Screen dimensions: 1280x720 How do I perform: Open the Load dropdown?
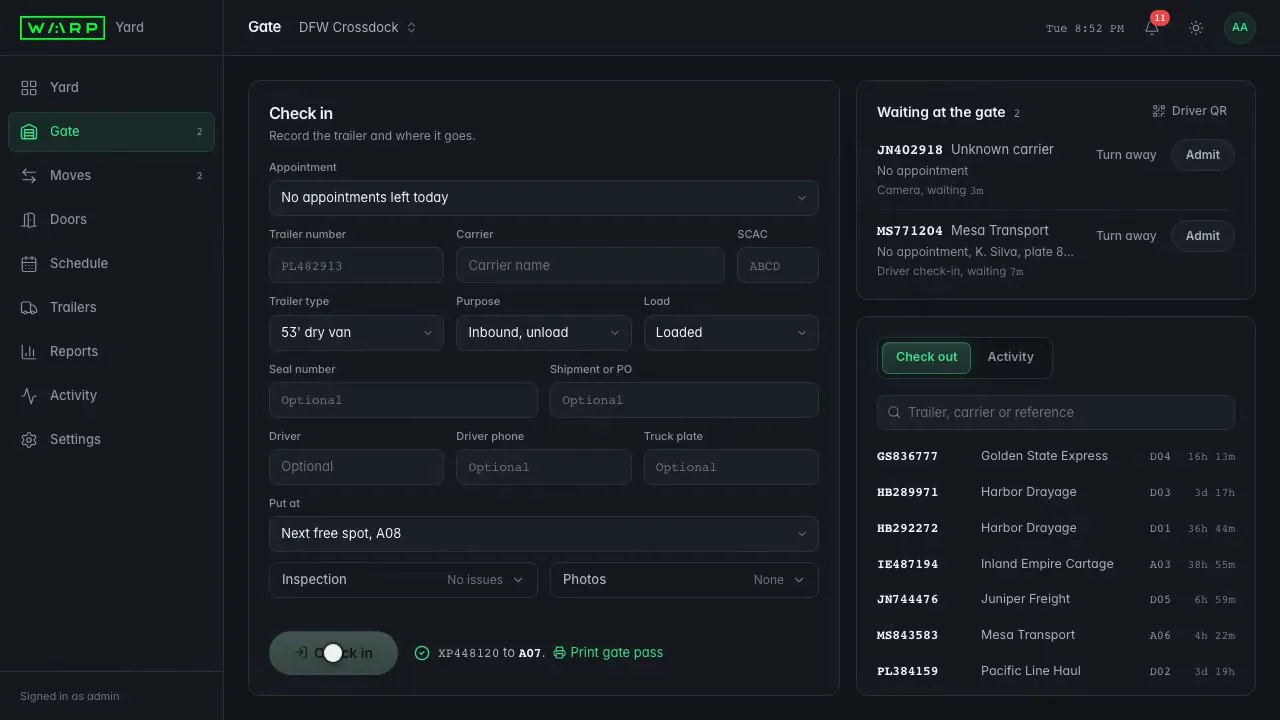(x=731, y=333)
